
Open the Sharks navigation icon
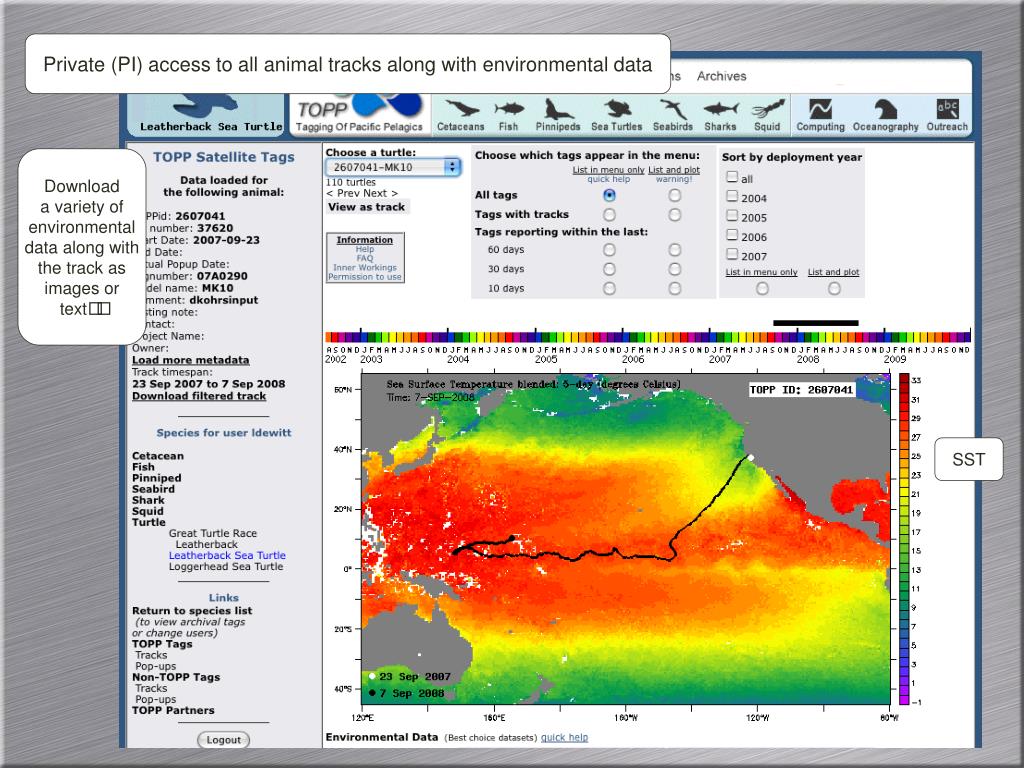click(720, 115)
